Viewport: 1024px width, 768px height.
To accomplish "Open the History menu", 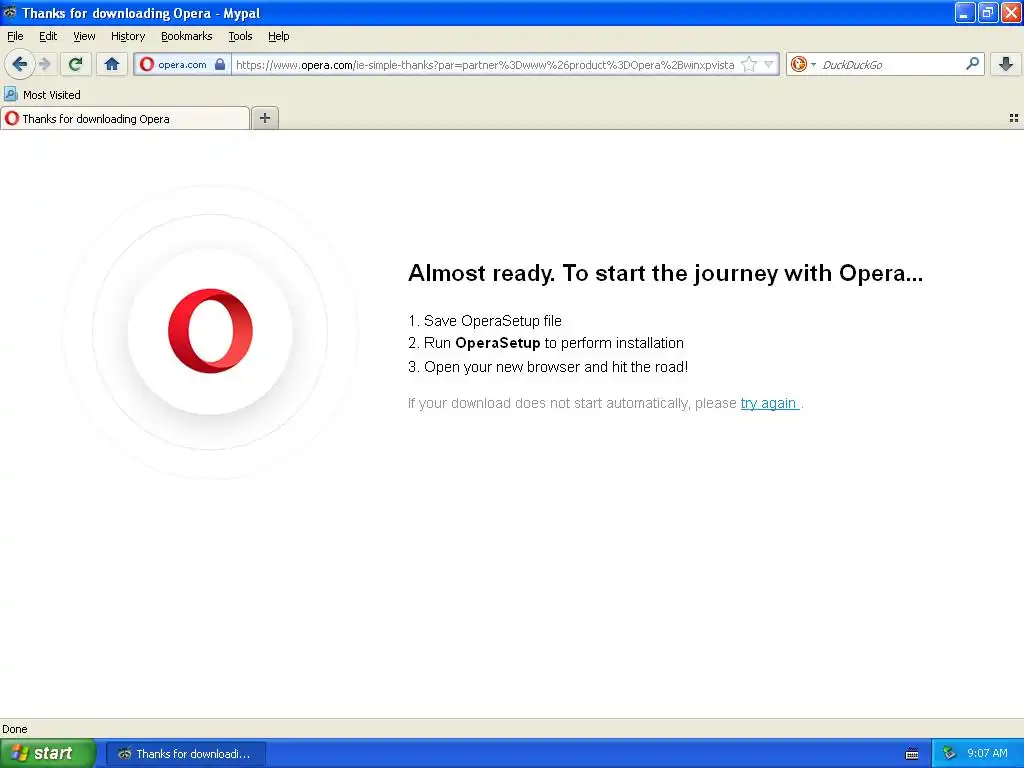I will [x=128, y=36].
